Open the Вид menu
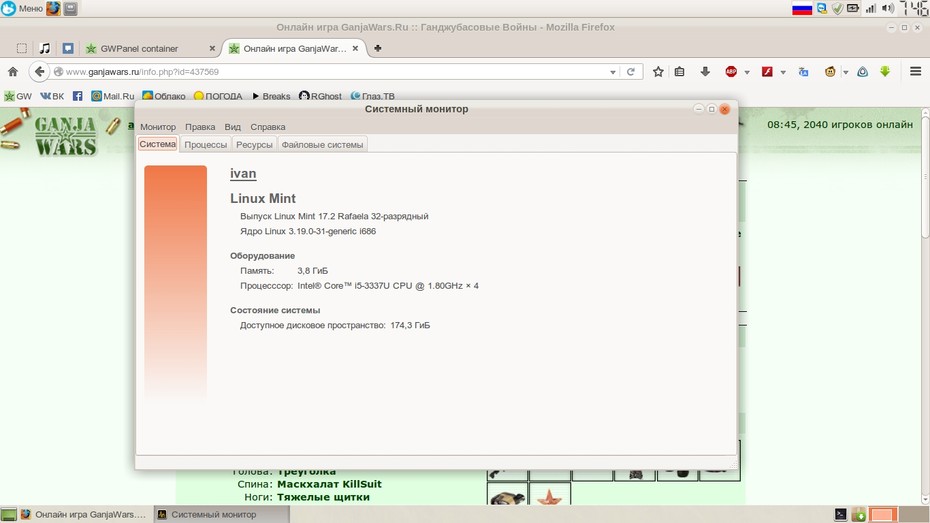930x523 pixels. tap(232, 127)
